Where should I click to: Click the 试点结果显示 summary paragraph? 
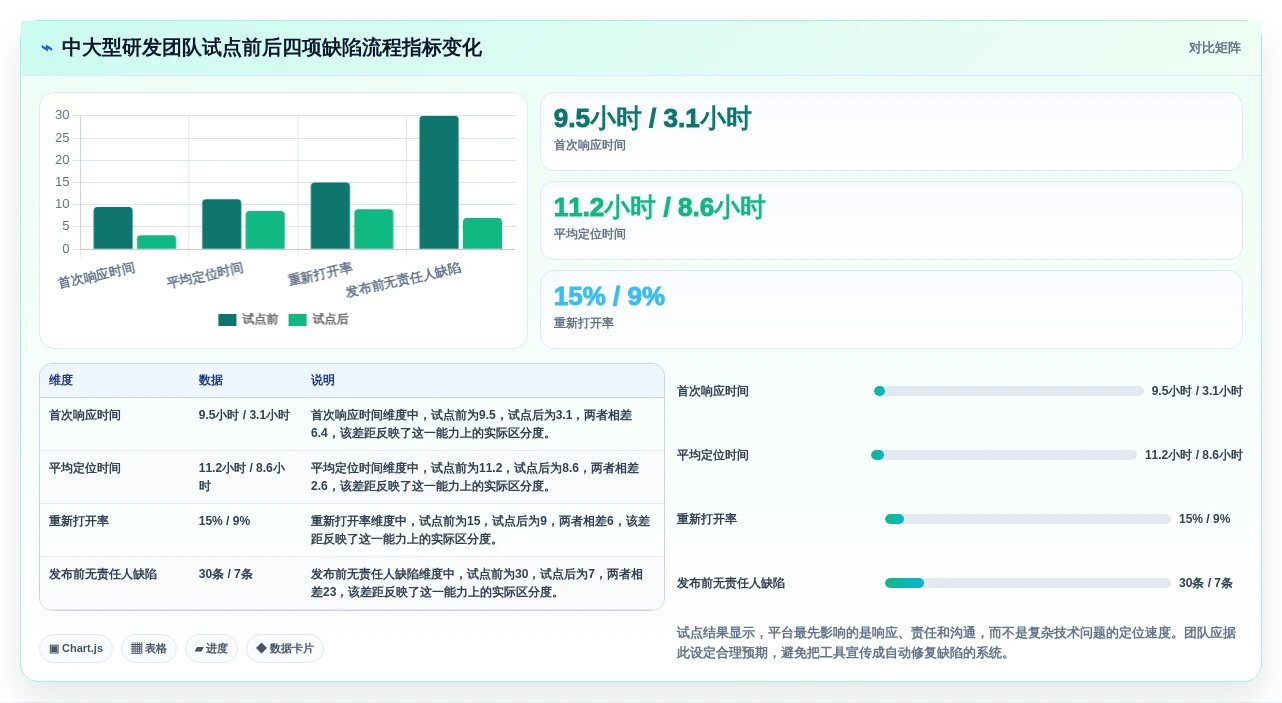[x=957, y=643]
